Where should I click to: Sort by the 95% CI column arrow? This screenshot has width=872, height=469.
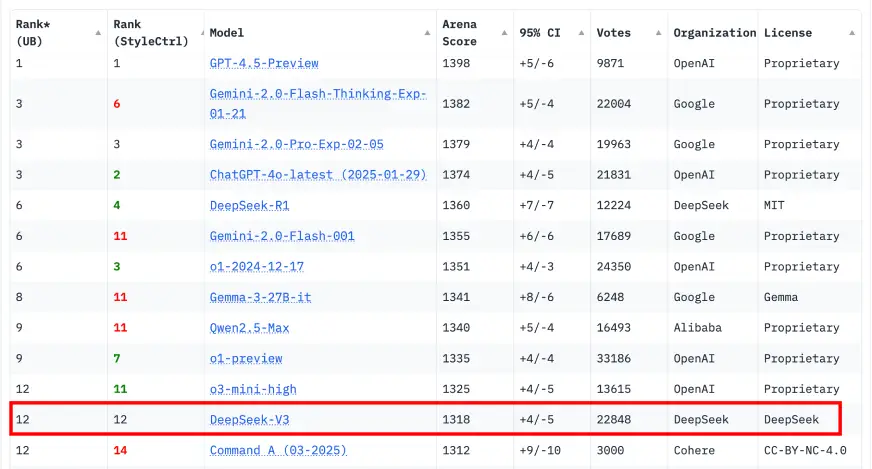pyautogui.click(x=581, y=33)
